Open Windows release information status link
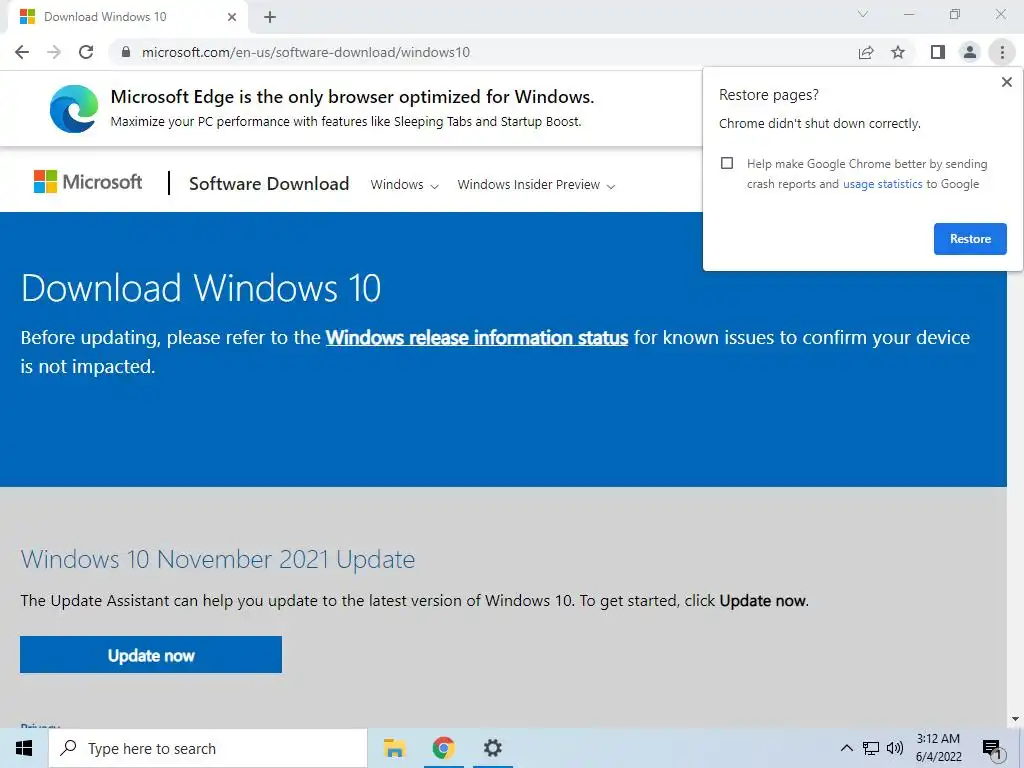 [477, 338]
